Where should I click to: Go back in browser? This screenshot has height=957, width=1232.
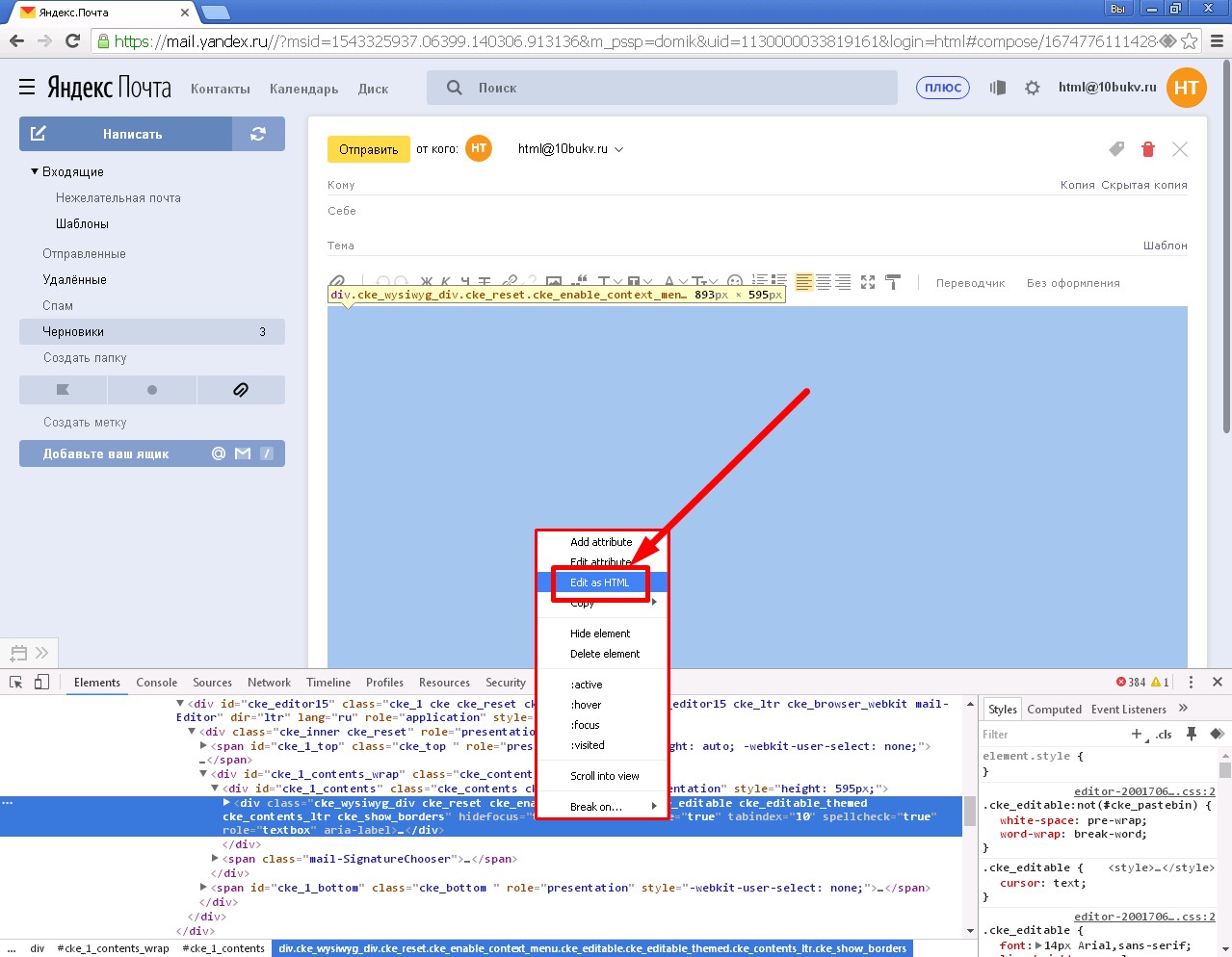coord(16,40)
